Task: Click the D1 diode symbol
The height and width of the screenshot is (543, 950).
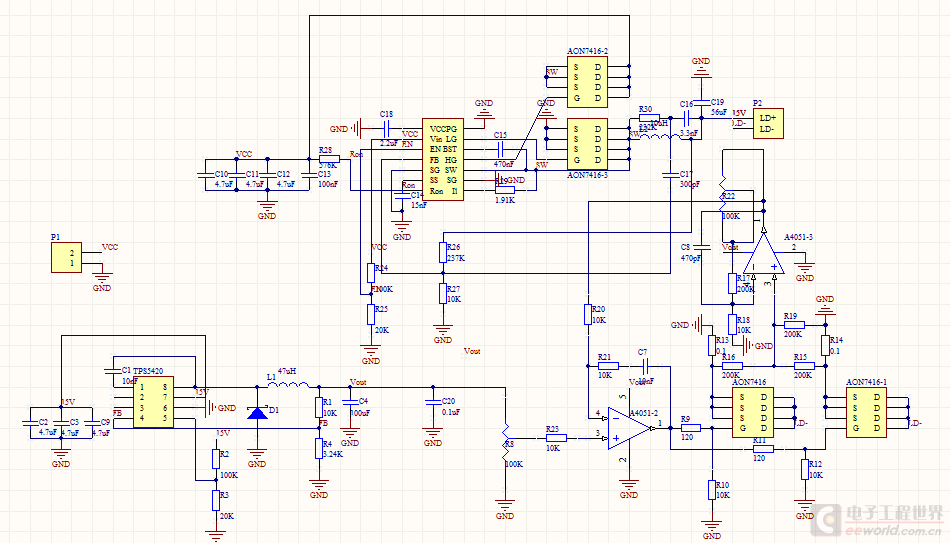Action: click(257, 413)
